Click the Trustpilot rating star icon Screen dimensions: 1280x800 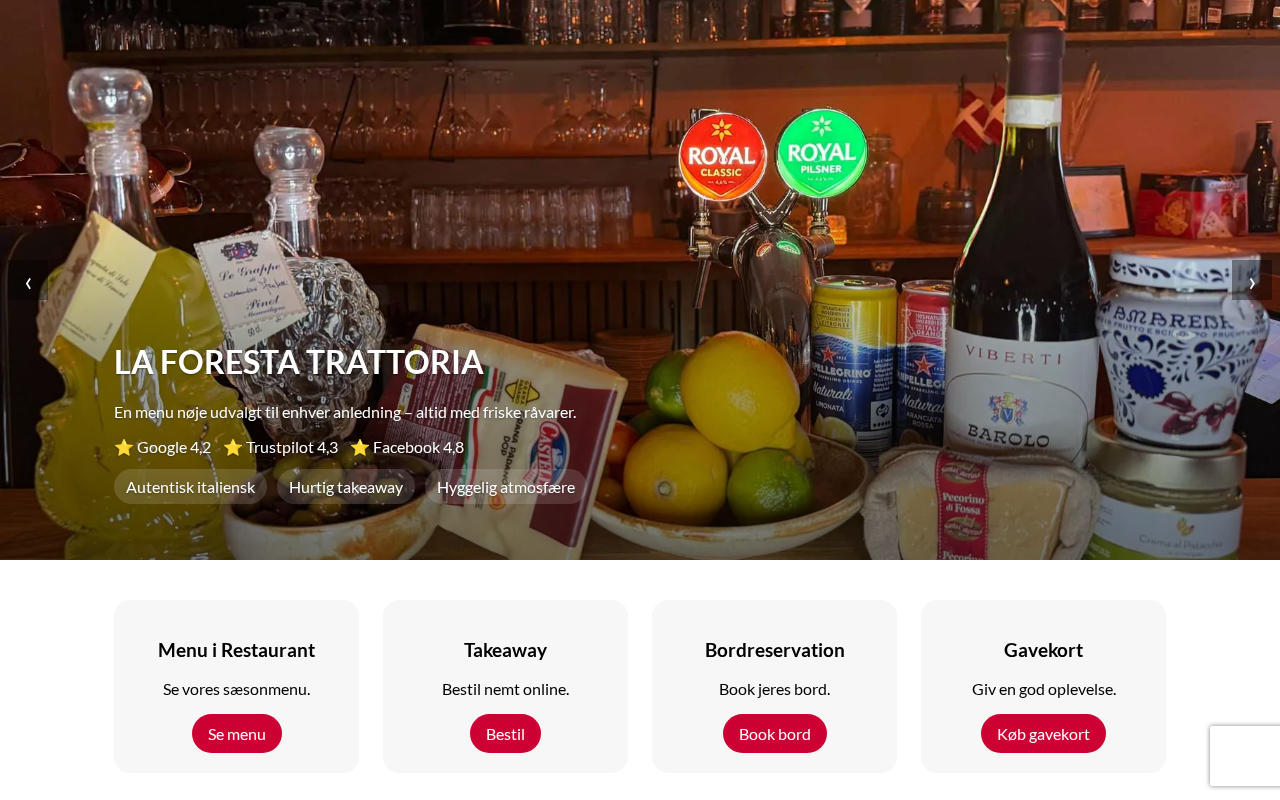click(233, 447)
